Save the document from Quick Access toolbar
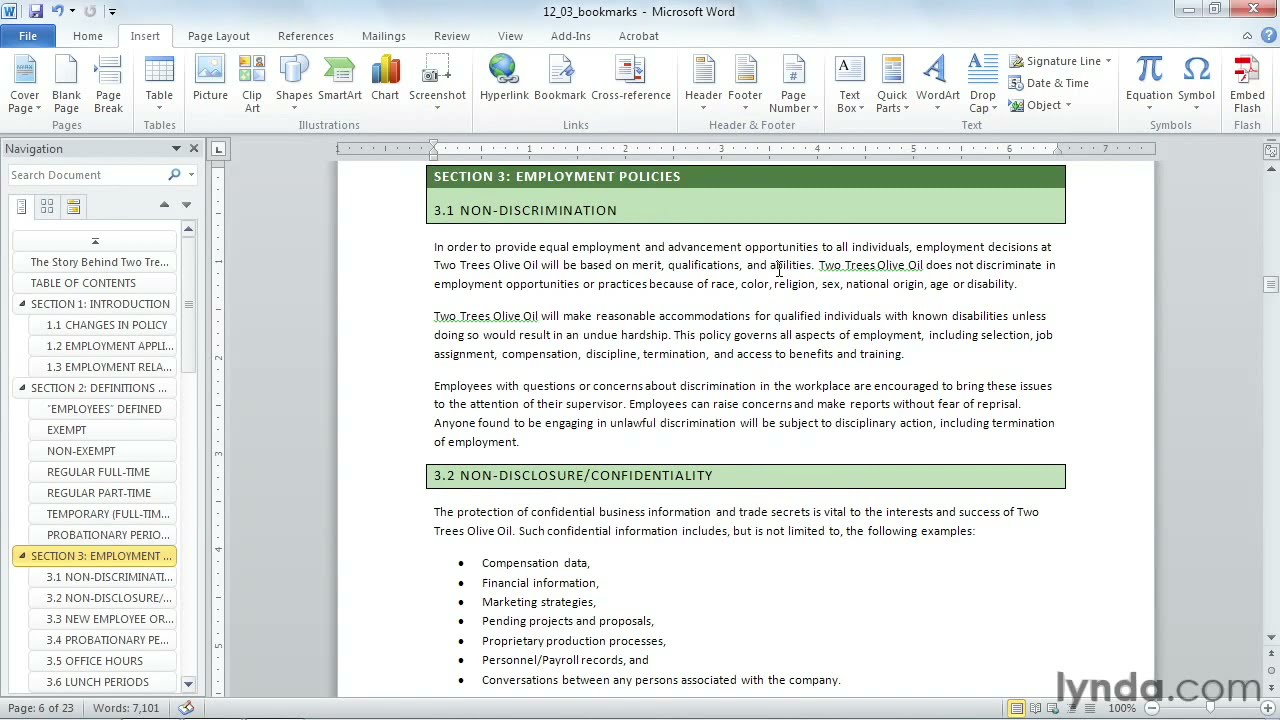The image size is (1280, 720). [36, 11]
